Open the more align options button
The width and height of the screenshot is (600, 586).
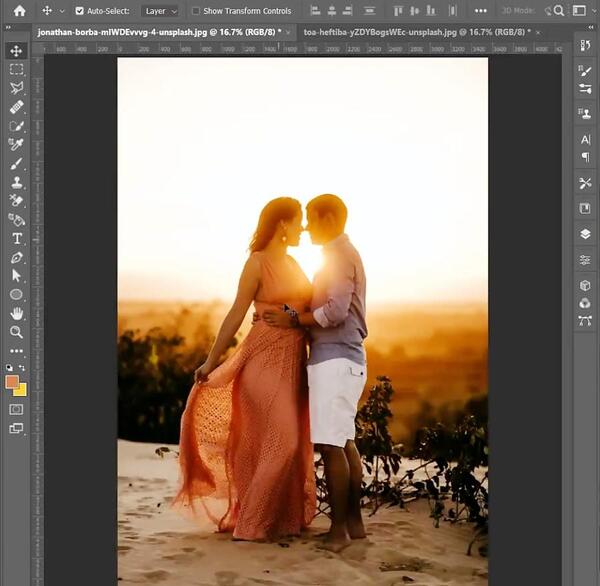(481, 11)
